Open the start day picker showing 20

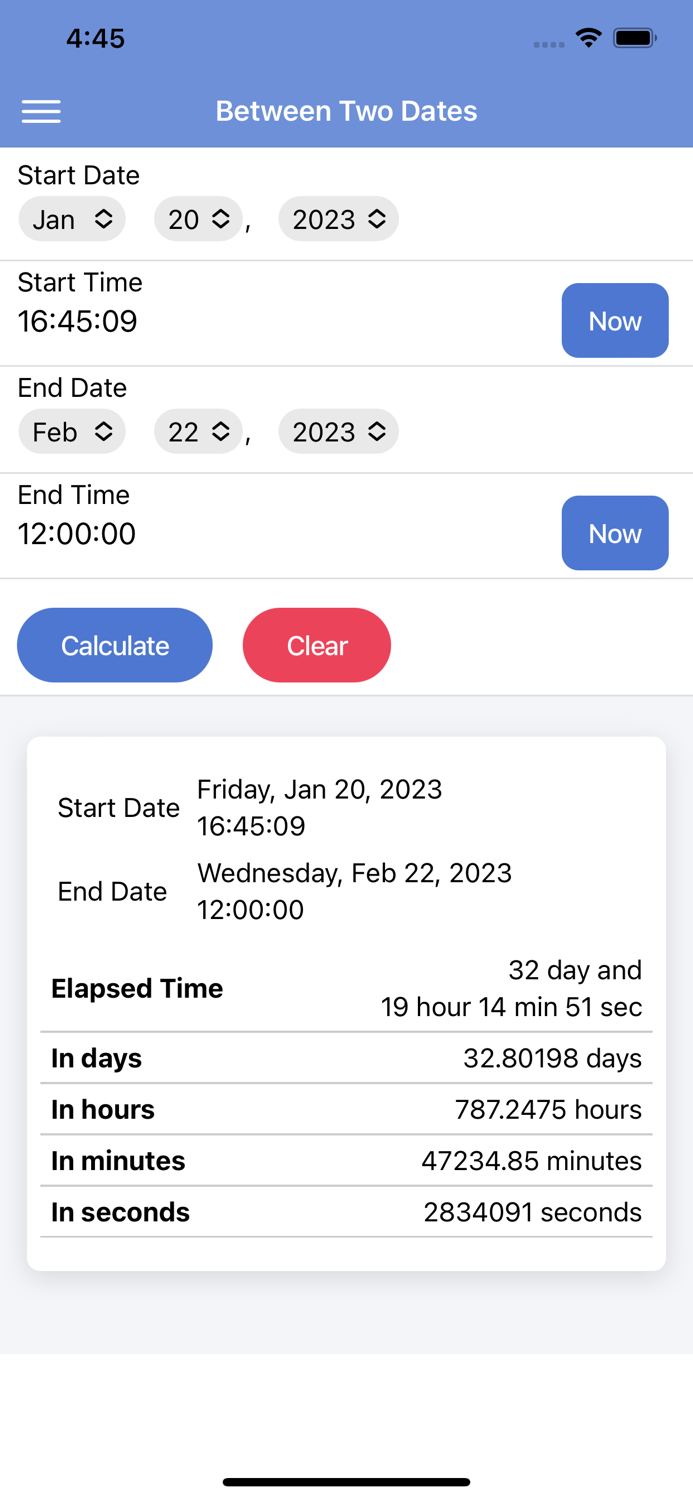tap(197, 218)
